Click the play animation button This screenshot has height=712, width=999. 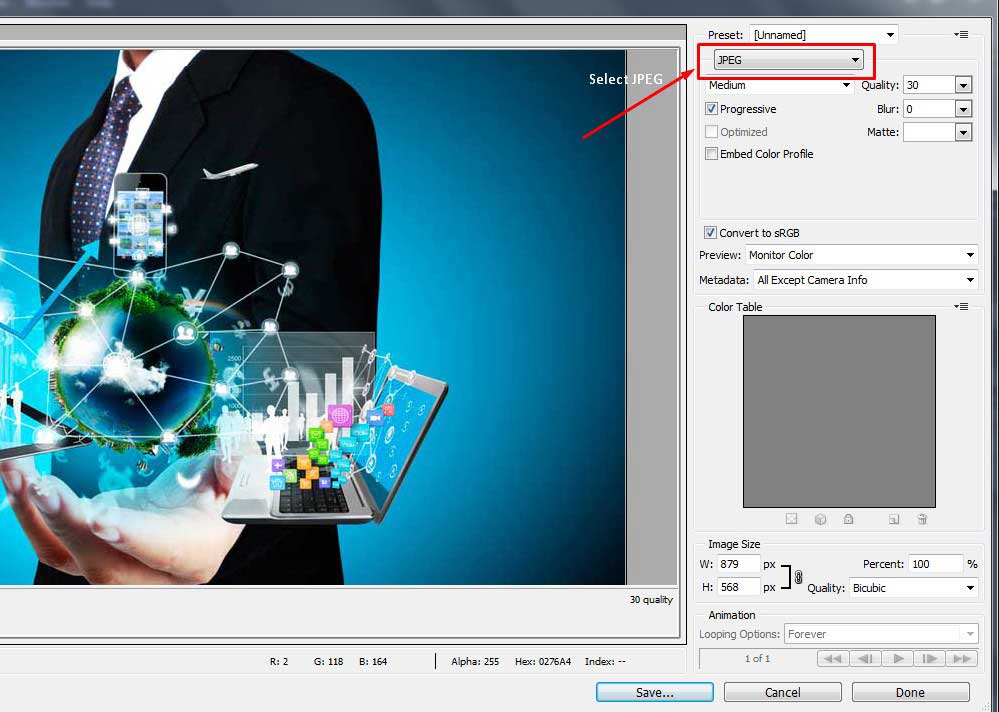click(x=898, y=659)
